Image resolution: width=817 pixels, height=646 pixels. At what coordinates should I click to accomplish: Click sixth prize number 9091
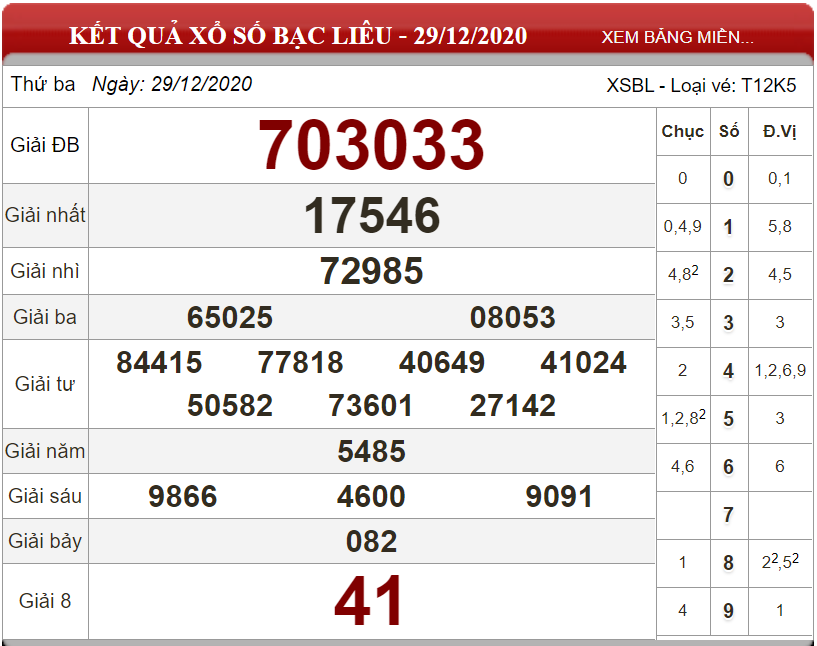point(559,496)
